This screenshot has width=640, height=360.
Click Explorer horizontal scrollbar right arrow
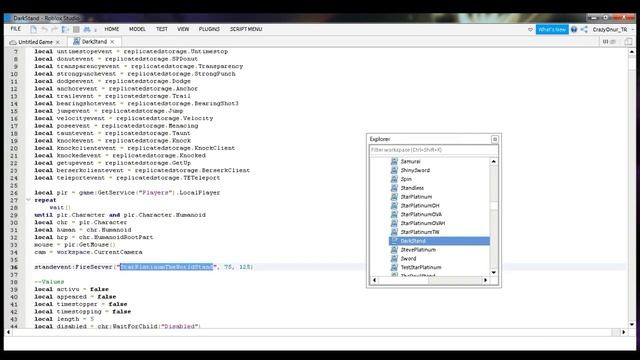click(485, 280)
